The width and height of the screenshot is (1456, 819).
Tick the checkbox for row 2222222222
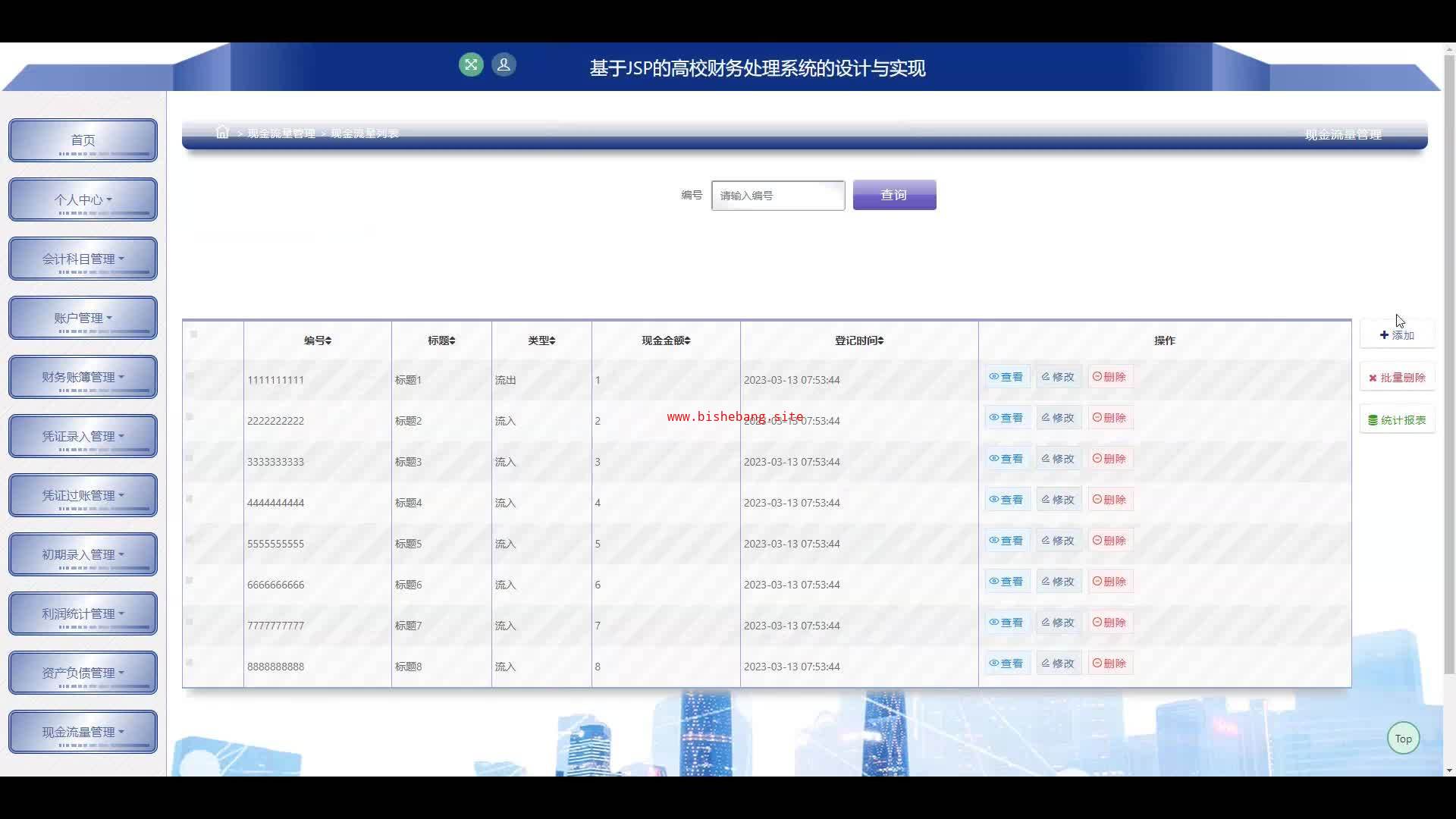coord(190,417)
